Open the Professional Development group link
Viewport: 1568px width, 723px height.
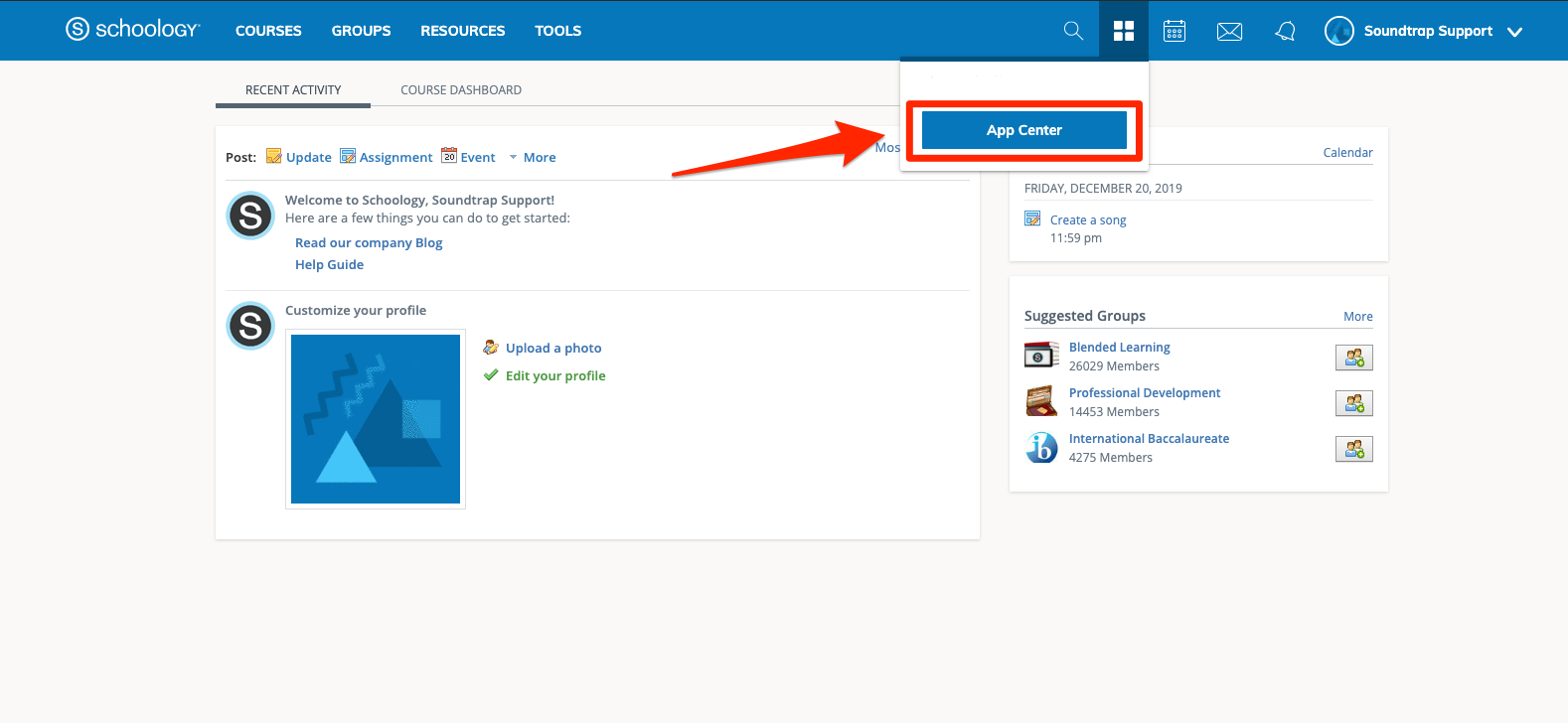pyautogui.click(x=1145, y=392)
